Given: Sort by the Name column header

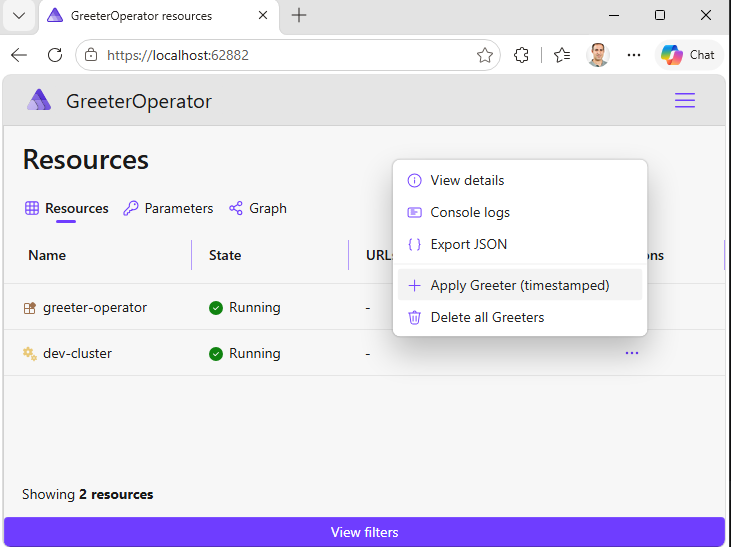Looking at the screenshot, I should click(x=47, y=256).
